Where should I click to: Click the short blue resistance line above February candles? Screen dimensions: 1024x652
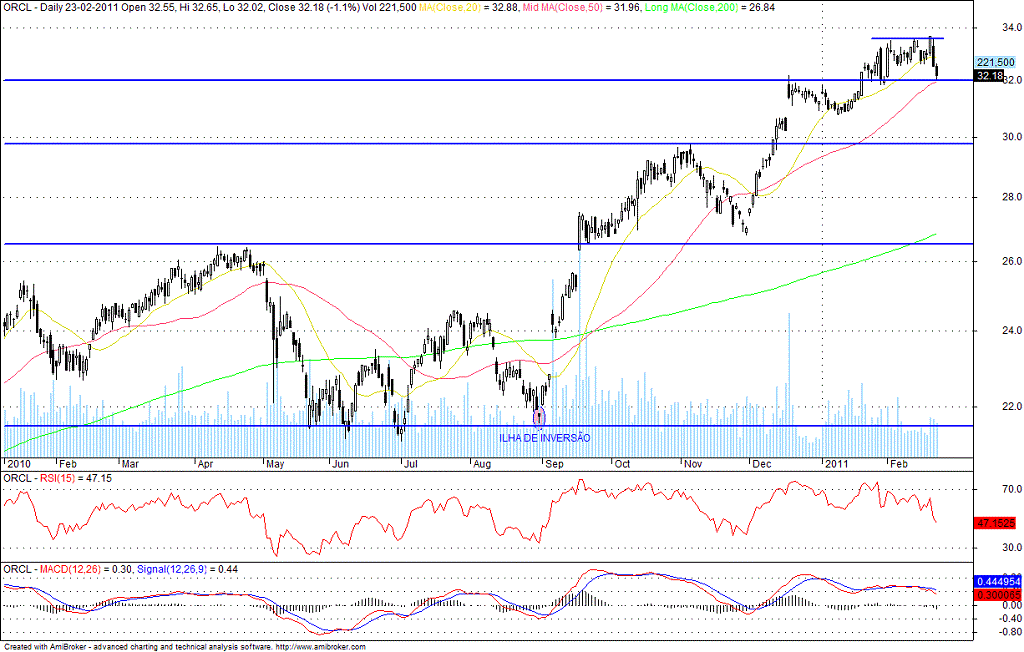pyautogui.click(x=907, y=38)
